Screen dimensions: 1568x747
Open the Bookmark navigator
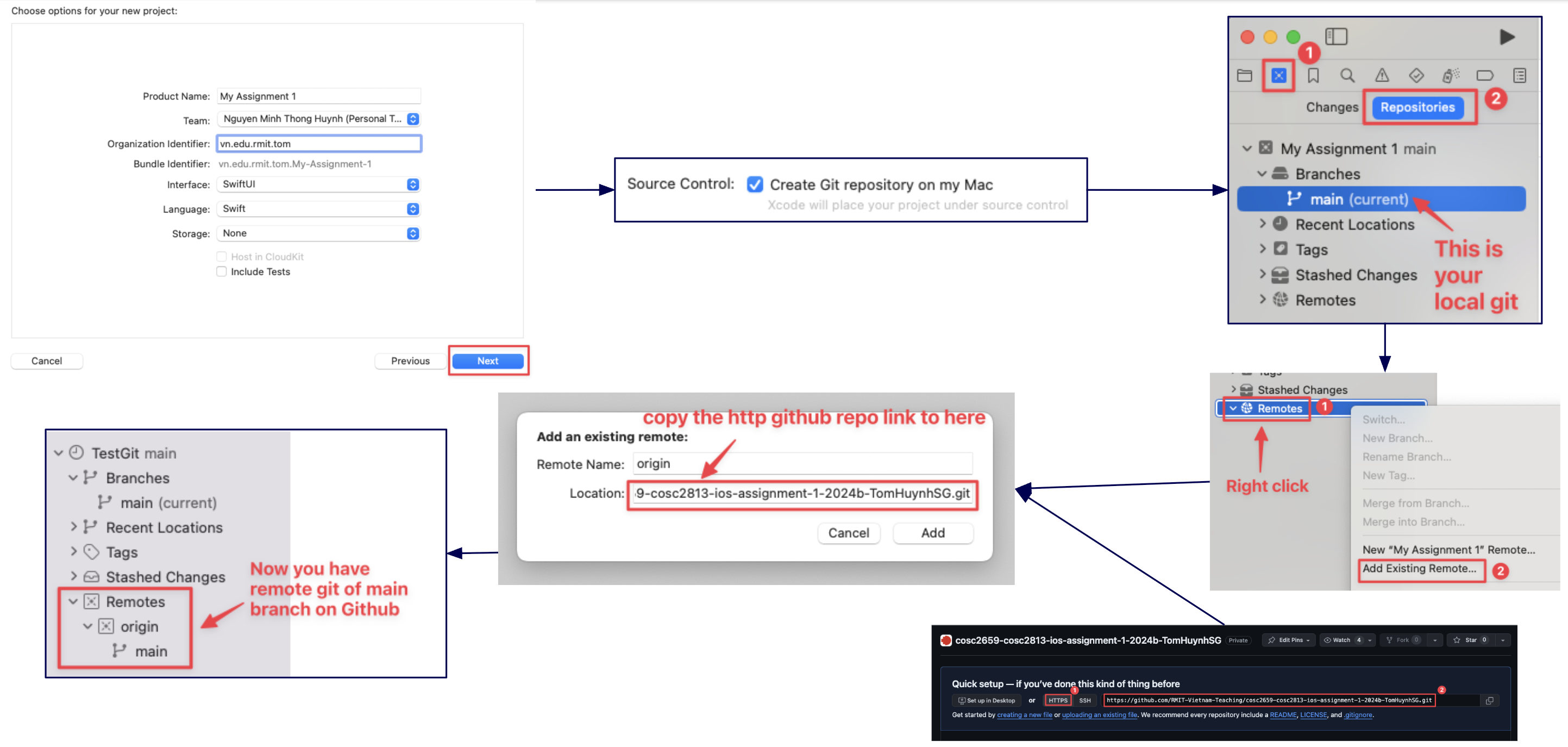[1313, 75]
